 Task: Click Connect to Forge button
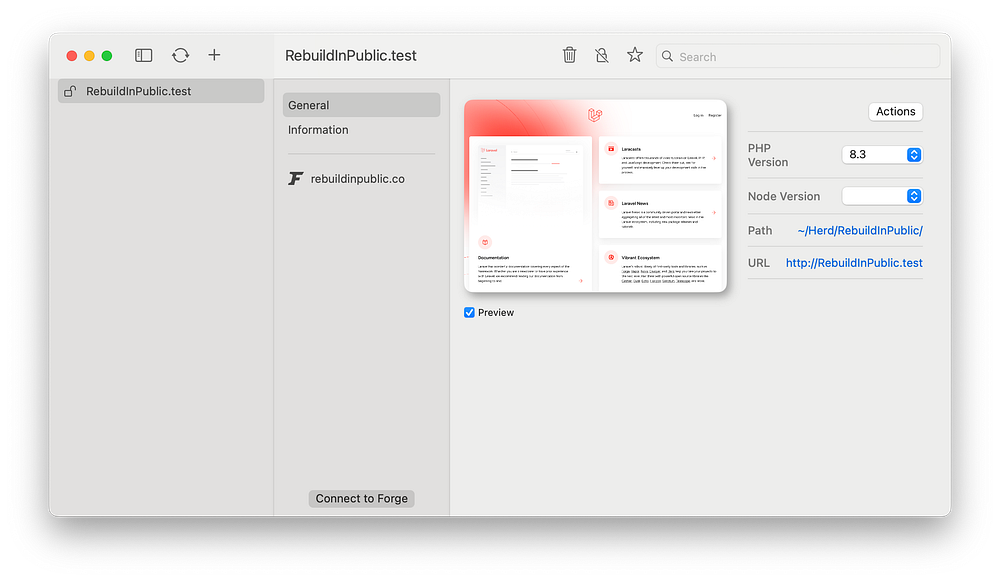[362, 499]
